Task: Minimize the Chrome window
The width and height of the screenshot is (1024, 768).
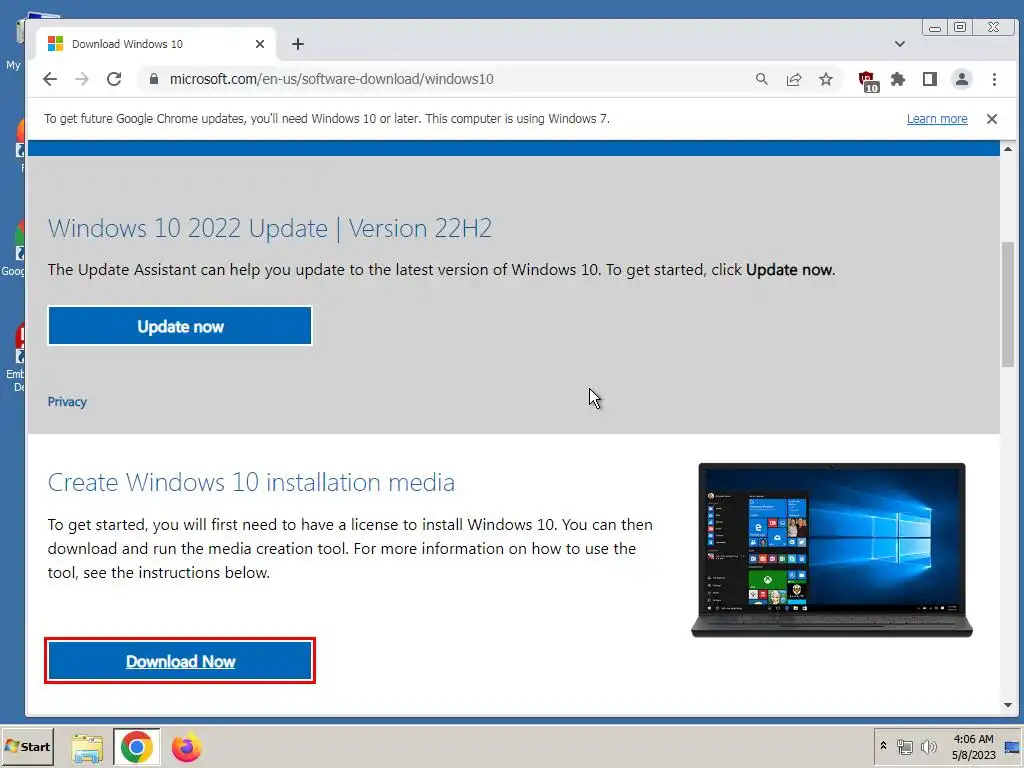Action: (x=935, y=27)
